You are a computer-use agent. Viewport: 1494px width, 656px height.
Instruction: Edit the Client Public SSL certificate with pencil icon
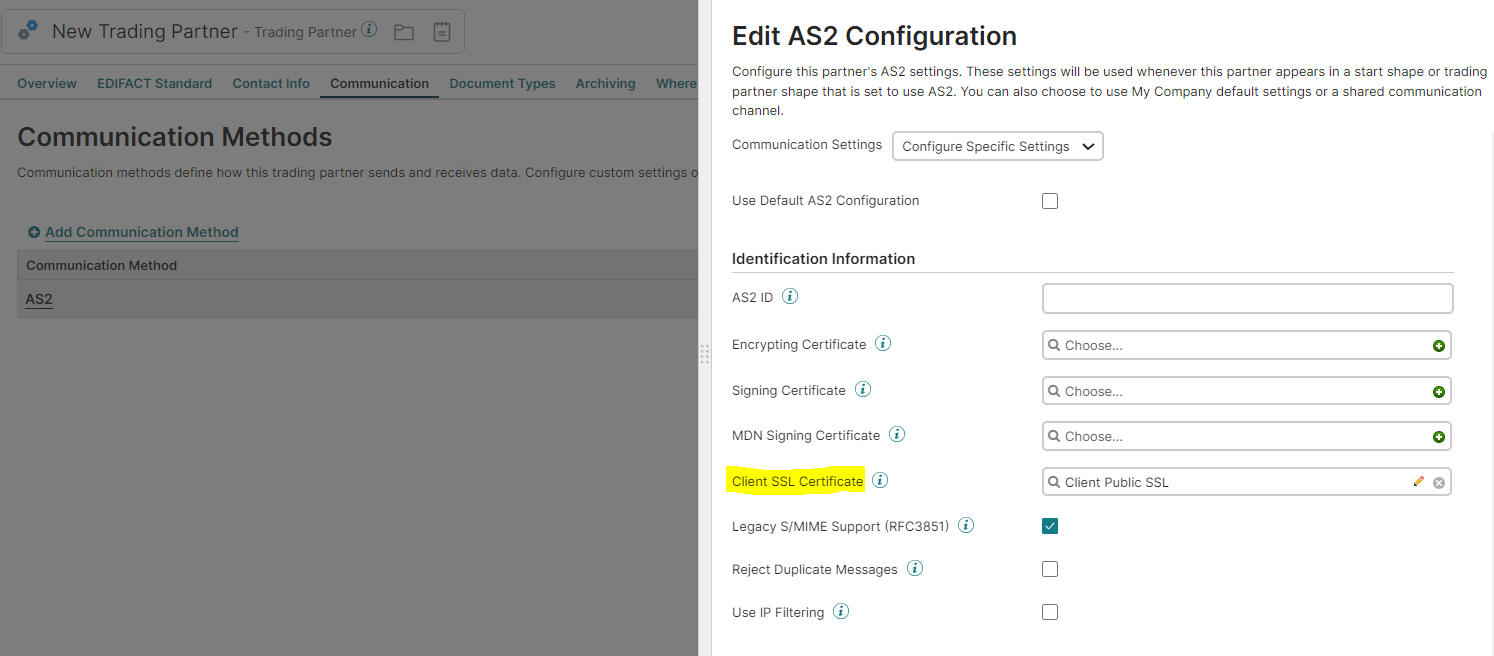click(x=1418, y=481)
